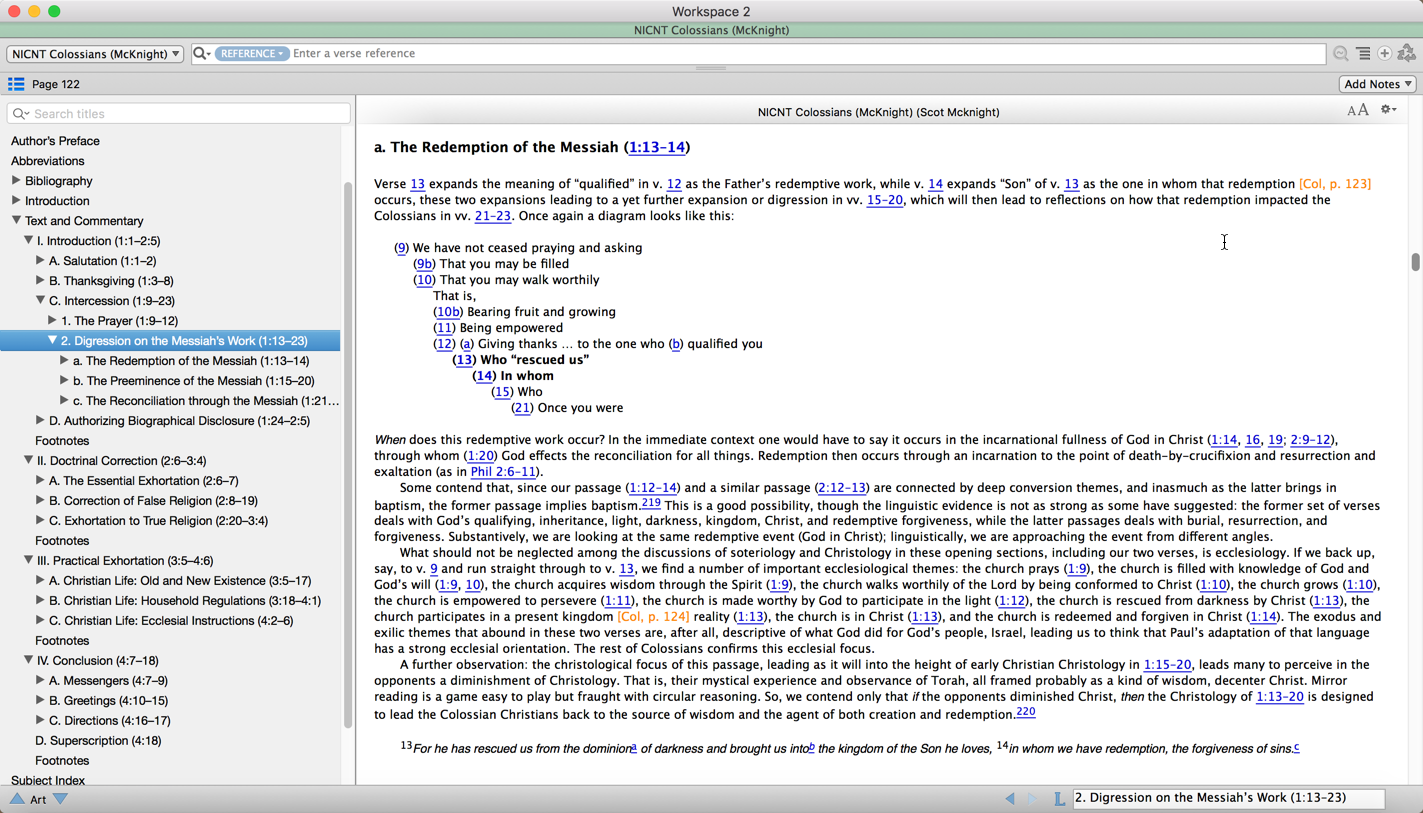Click the circled plus icon
Image resolution: width=1423 pixels, height=813 pixels.
click(1385, 54)
